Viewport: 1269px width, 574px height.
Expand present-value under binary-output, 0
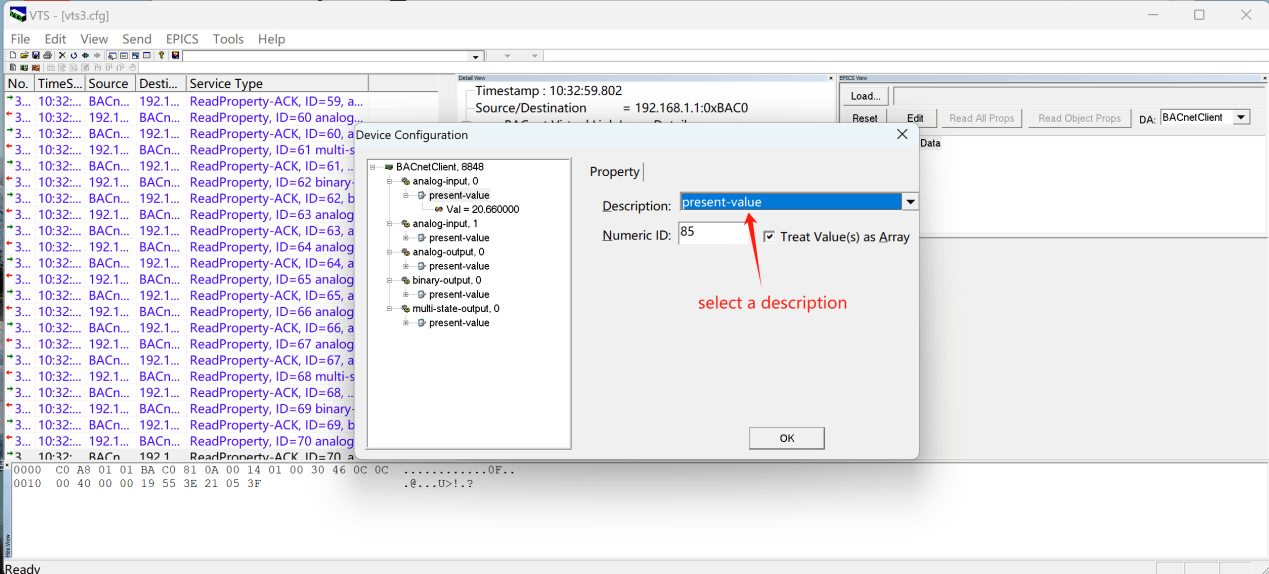(406, 294)
